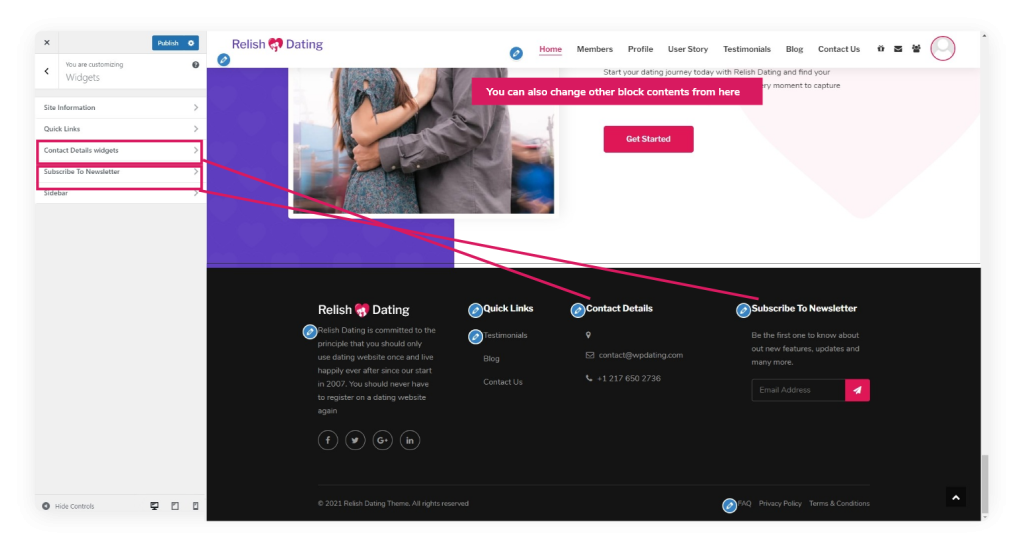Click the user avatar in the header

point(942,48)
